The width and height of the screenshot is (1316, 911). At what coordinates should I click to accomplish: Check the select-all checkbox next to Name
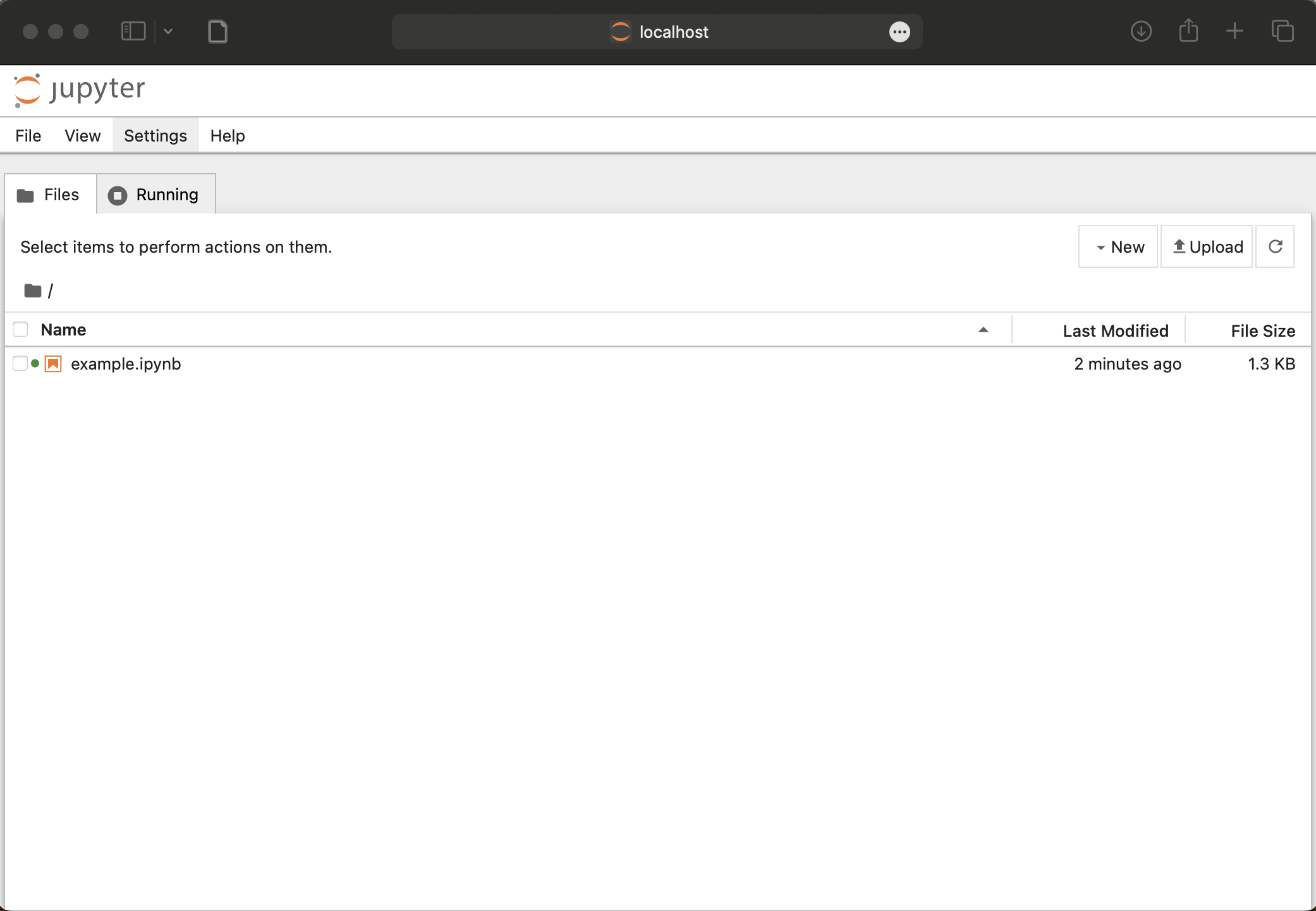[21, 330]
